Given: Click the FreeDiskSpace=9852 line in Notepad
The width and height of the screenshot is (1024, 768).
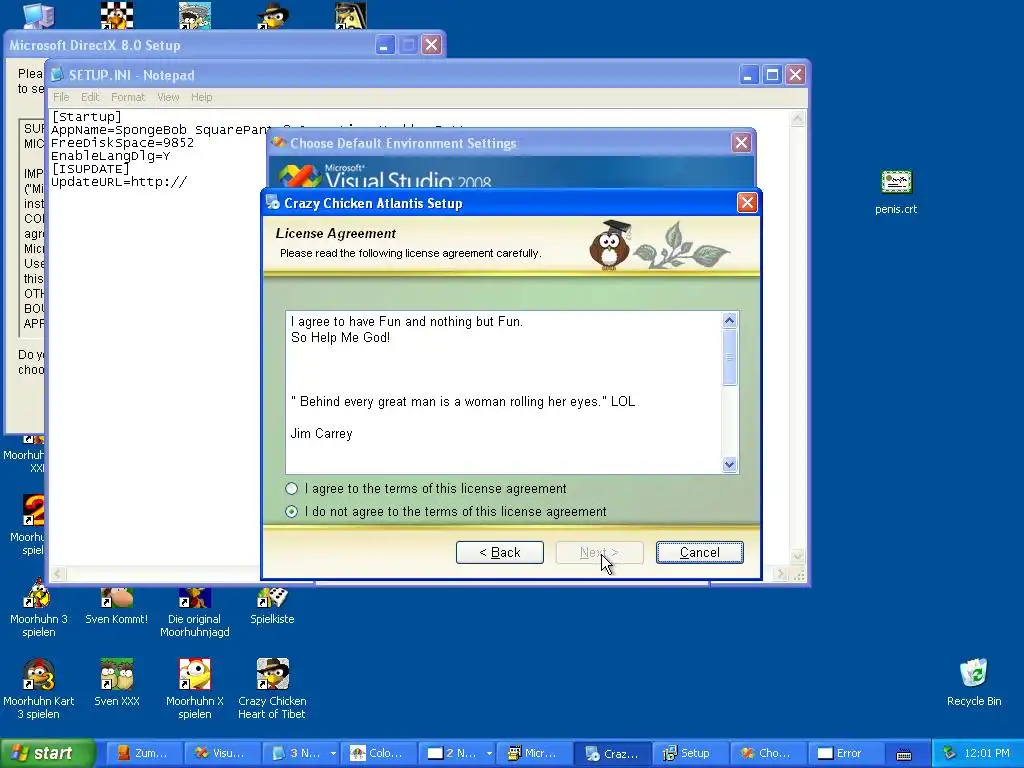Looking at the screenshot, I should pyautogui.click(x=122, y=143).
